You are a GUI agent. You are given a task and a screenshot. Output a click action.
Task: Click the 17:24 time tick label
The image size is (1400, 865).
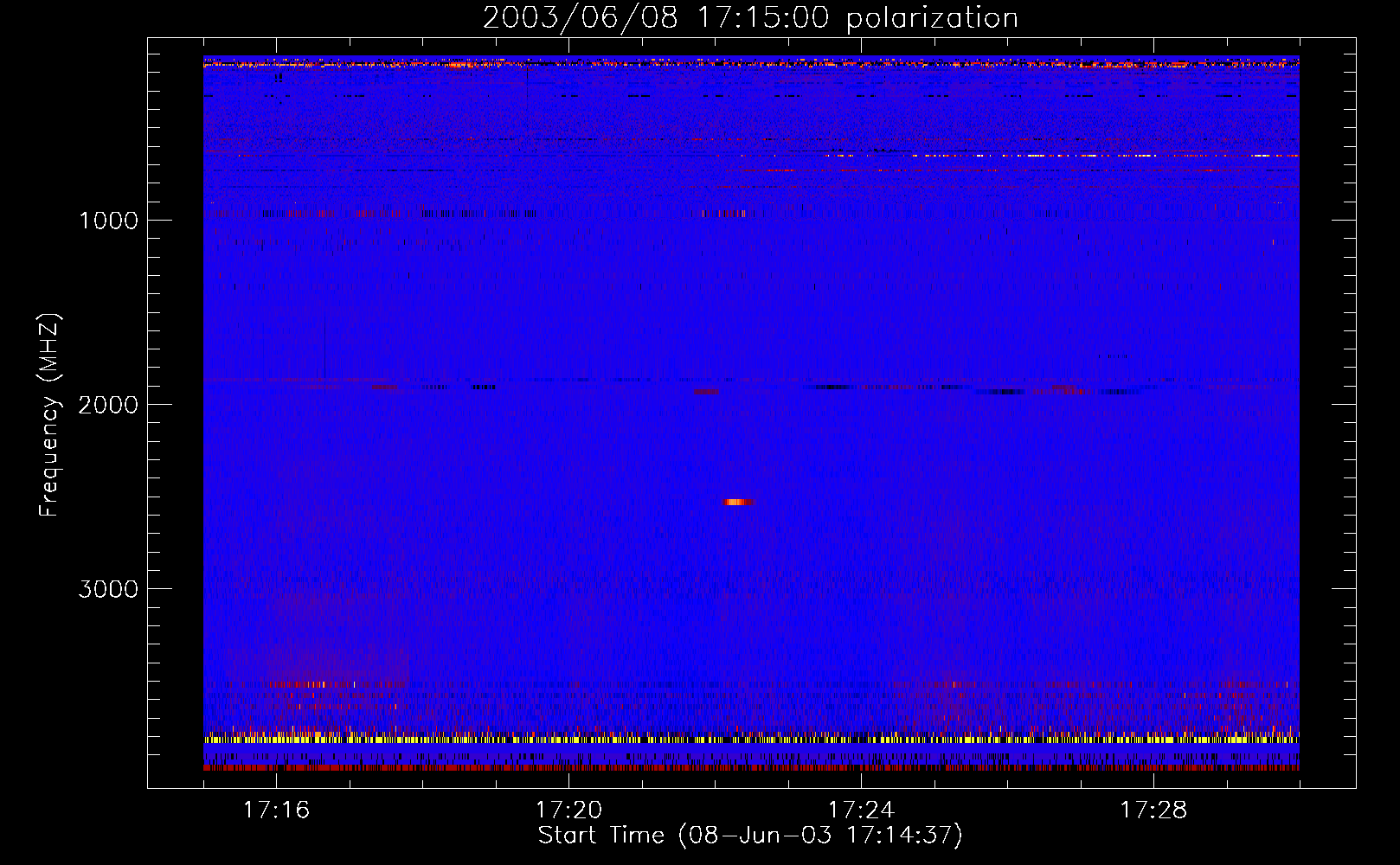click(861, 811)
